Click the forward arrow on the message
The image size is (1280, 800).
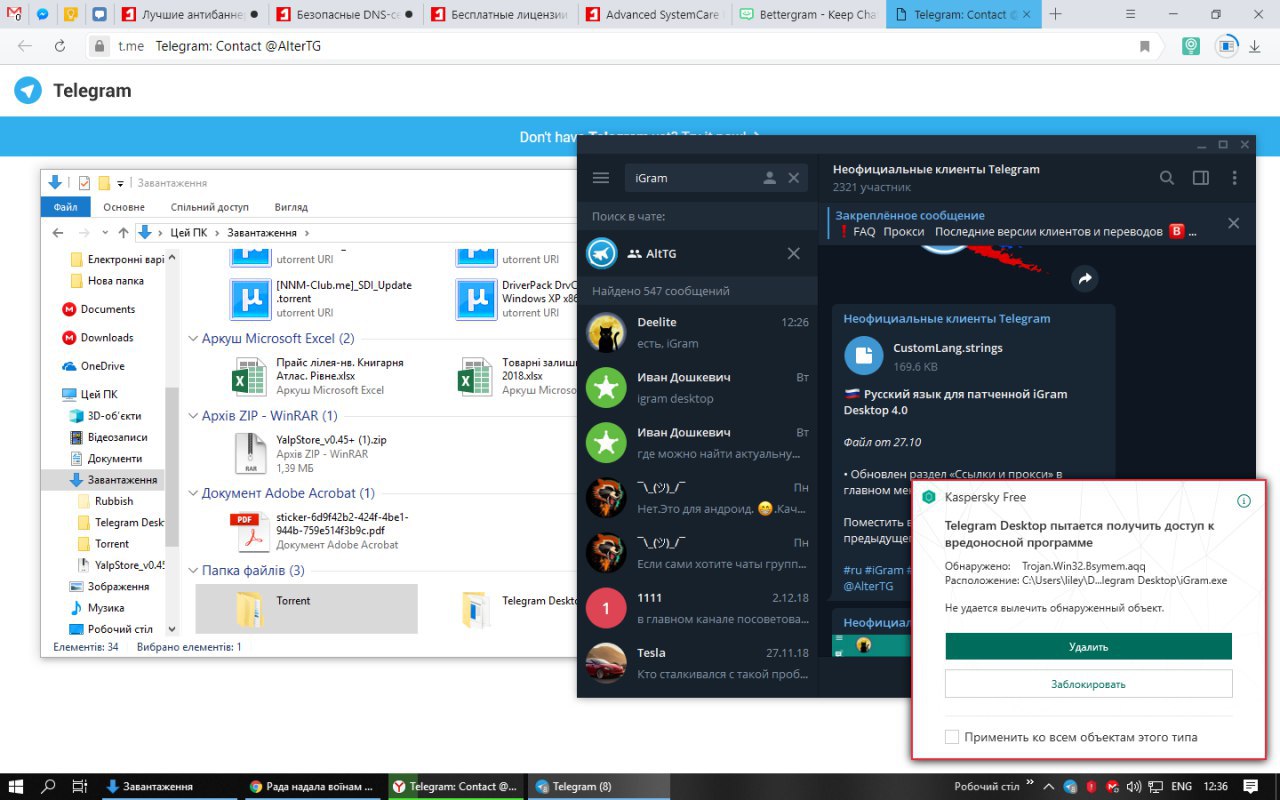(x=1085, y=280)
